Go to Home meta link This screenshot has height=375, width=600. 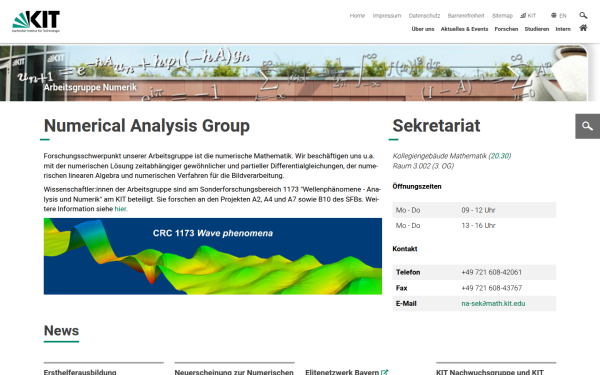[x=357, y=16]
